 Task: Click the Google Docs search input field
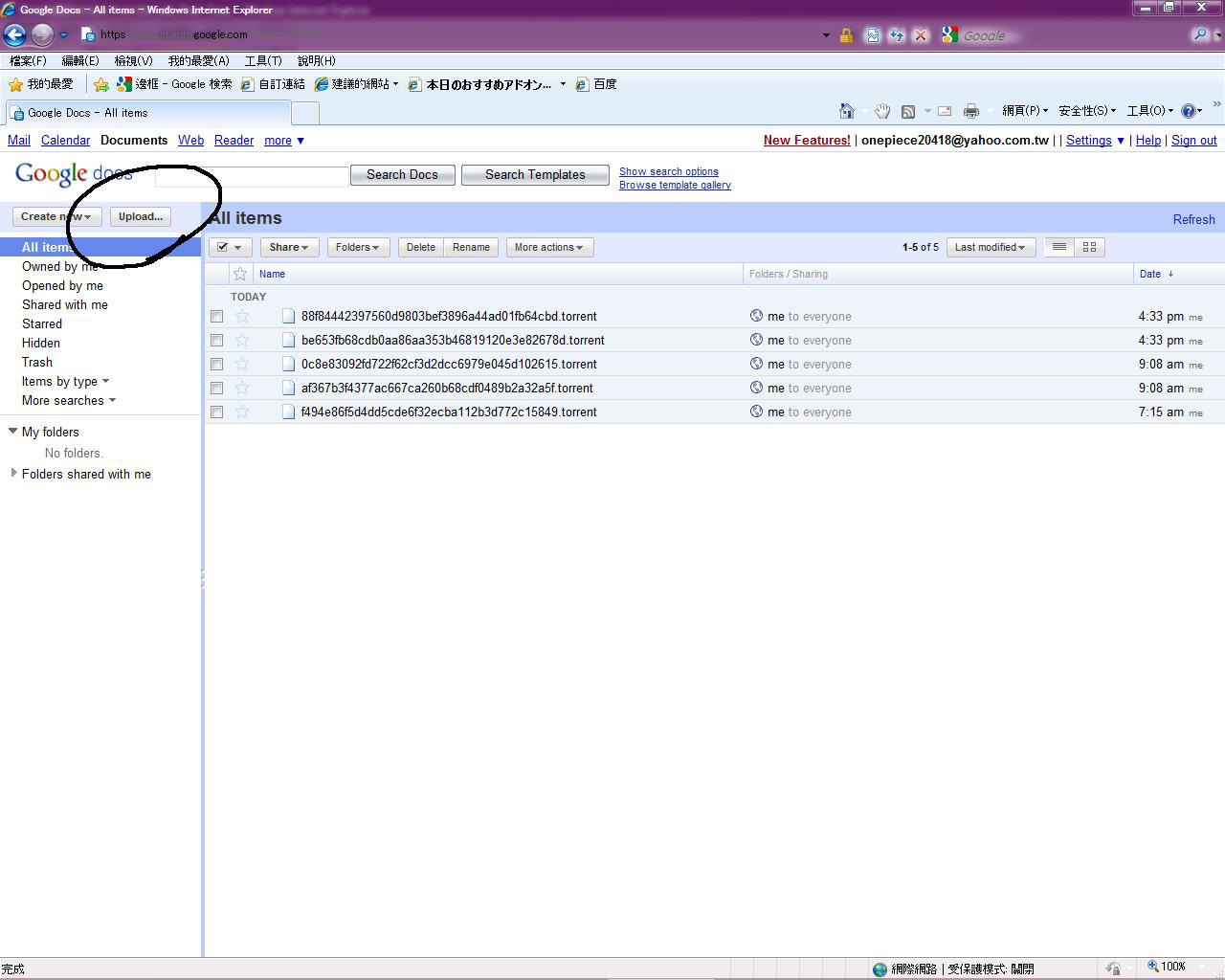click(x=252, y=176)
